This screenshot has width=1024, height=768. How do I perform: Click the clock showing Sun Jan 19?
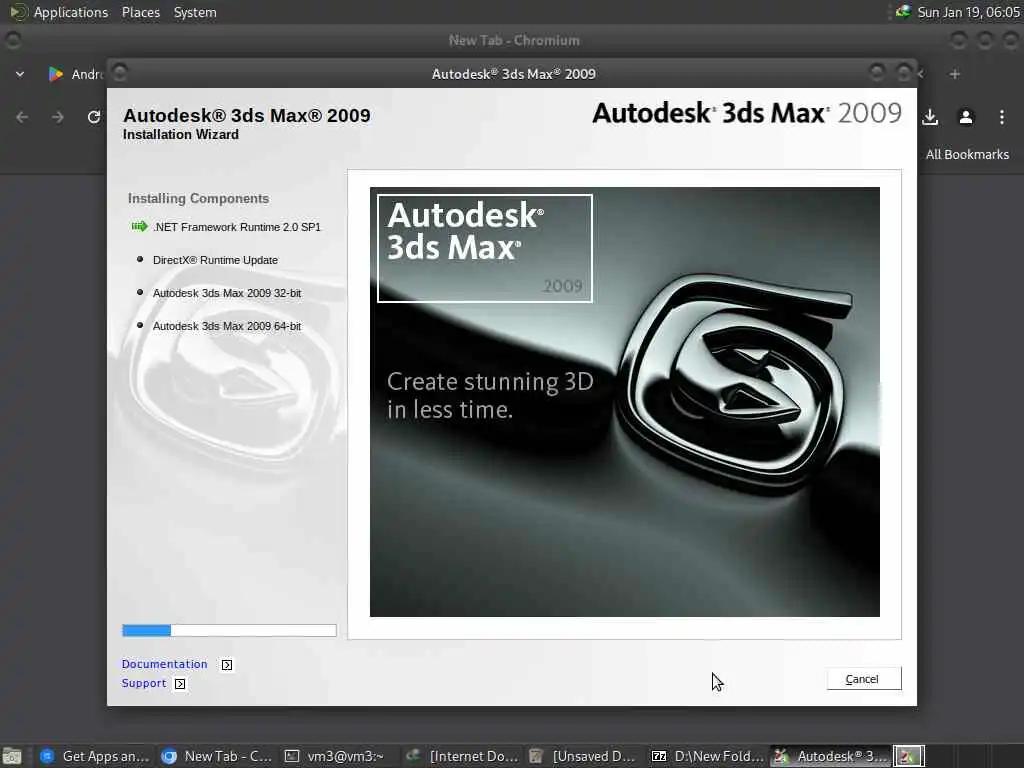click(968, 12)
